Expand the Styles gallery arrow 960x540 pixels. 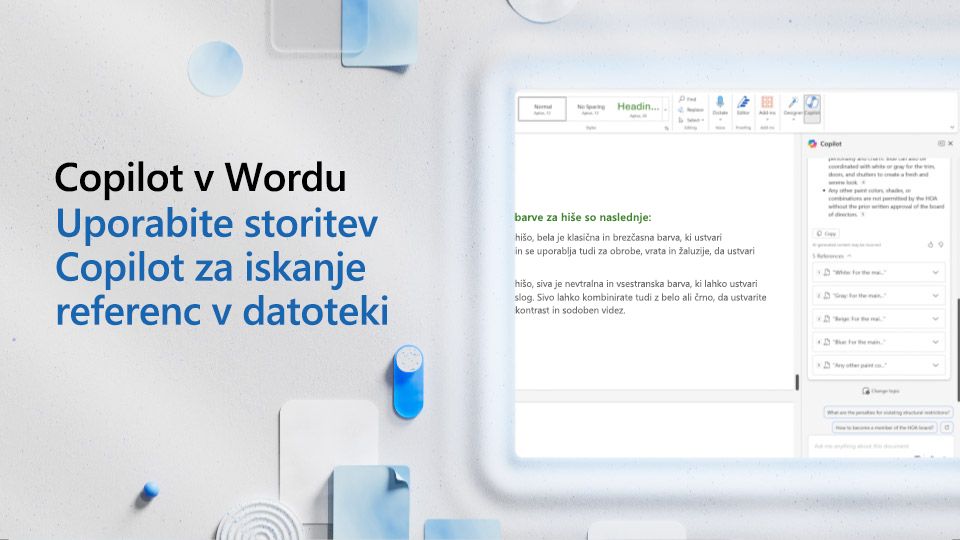point(666,110)
